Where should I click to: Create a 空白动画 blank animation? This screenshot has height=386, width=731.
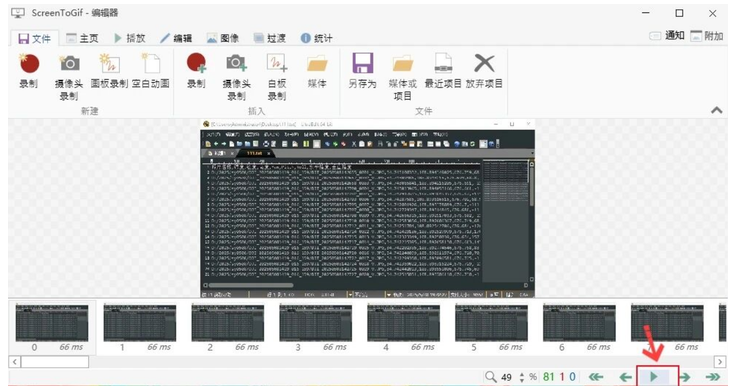click(x=151, y=71)
